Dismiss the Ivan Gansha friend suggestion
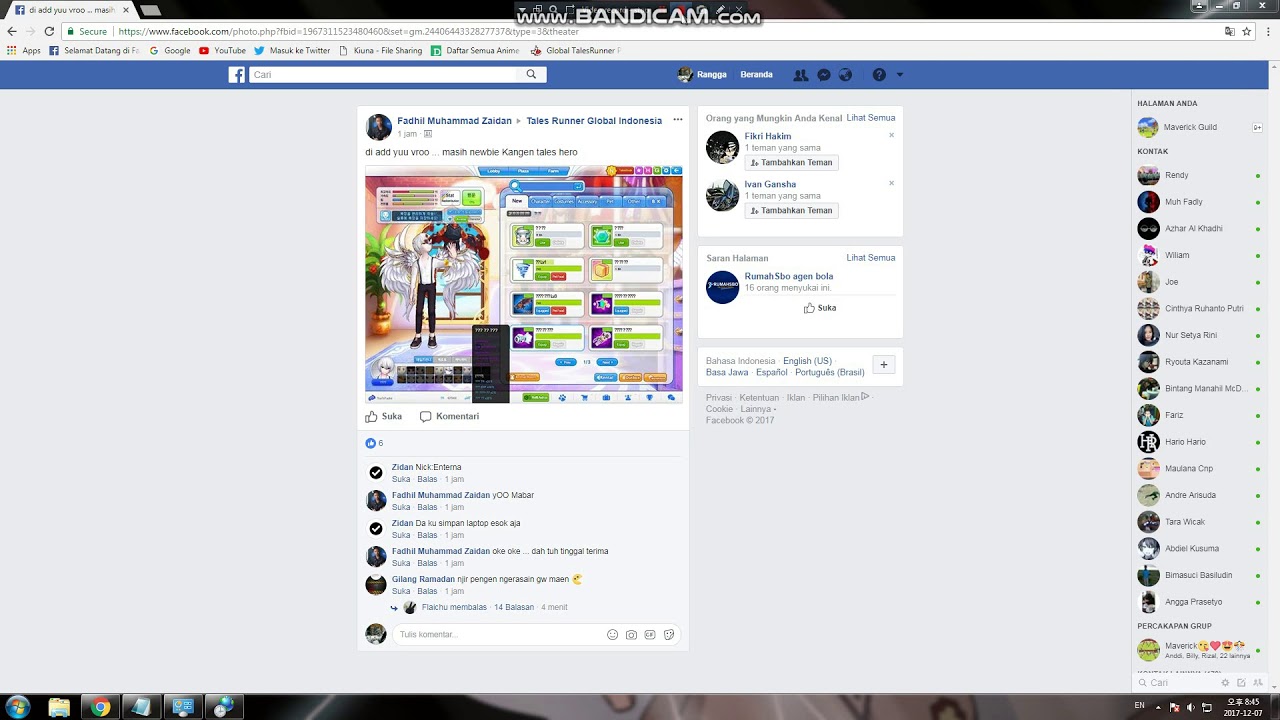This screenshot has width=1280, height=720. point(891,183)
